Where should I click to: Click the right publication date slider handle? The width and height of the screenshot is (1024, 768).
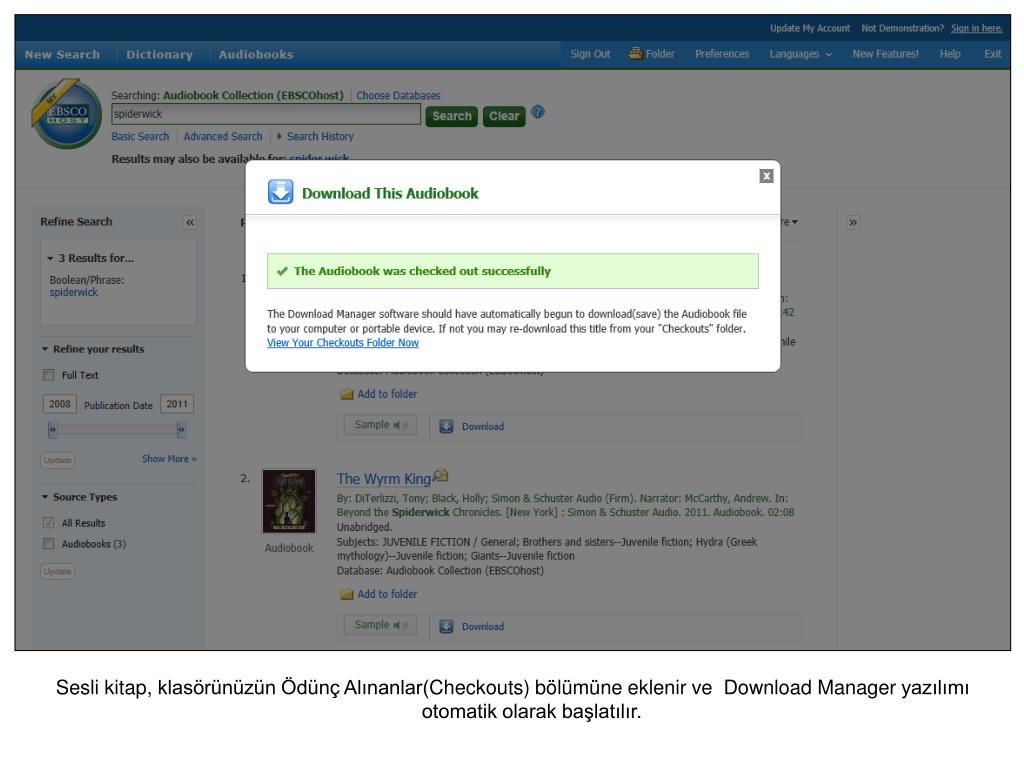181,430
